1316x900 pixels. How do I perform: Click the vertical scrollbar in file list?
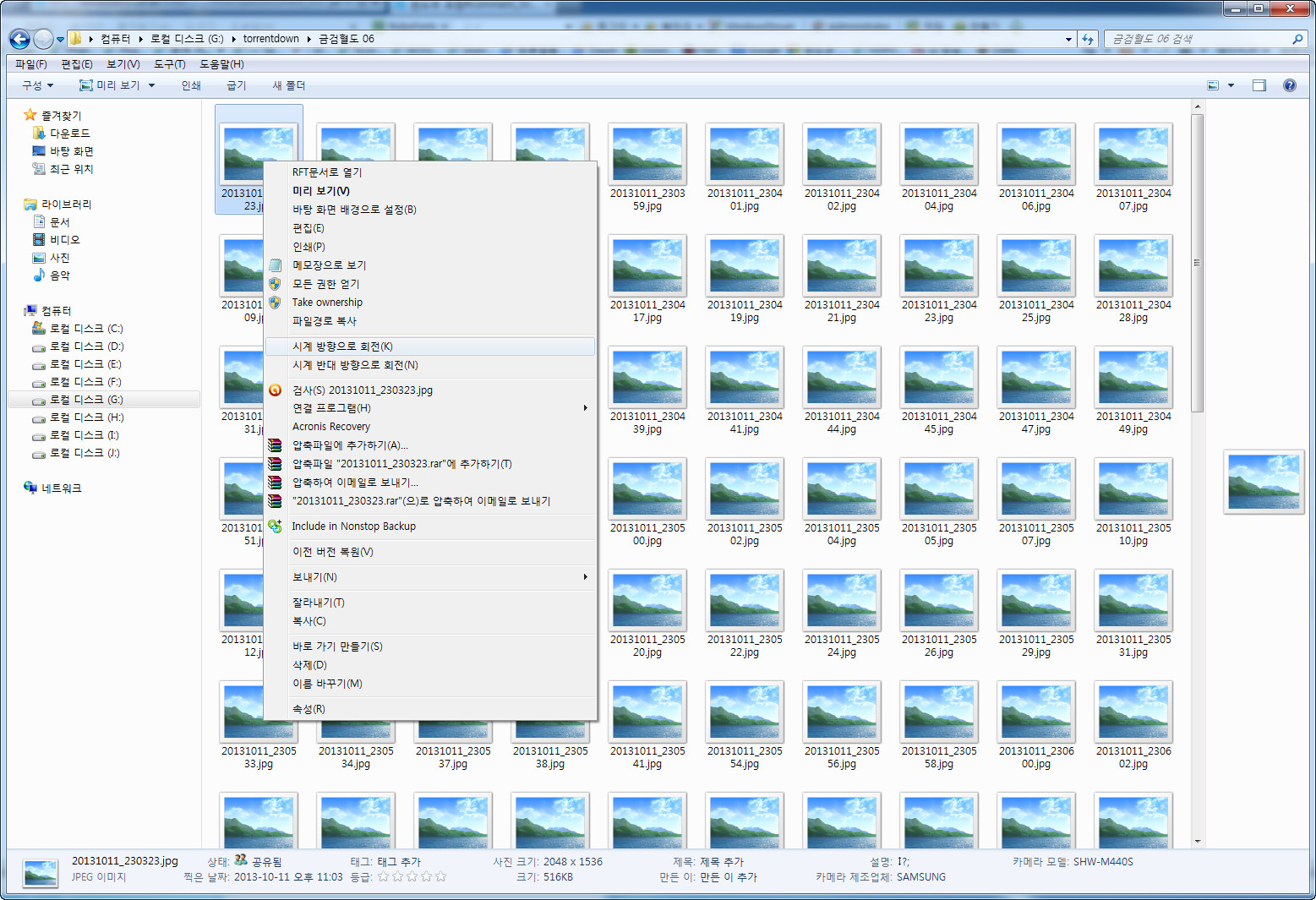(1197, 263)
